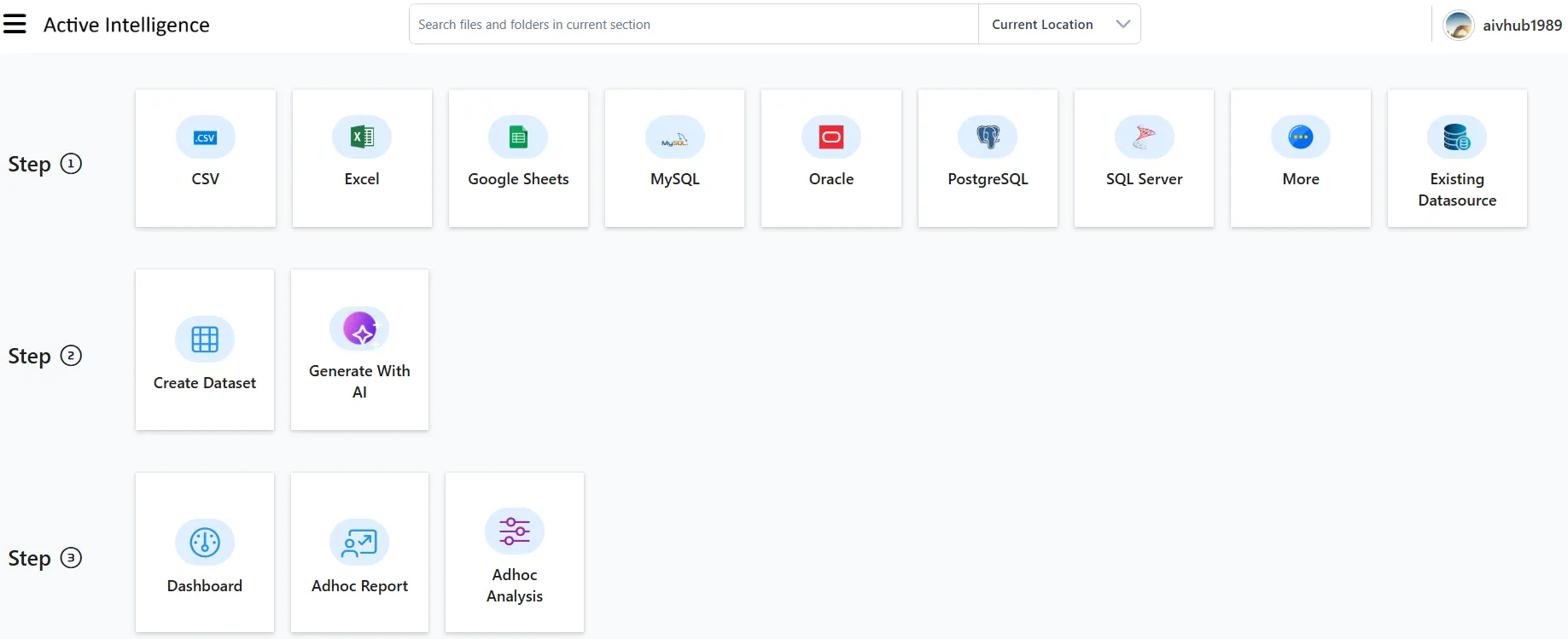Create a new Dashboard via its icon
Viewport: 1568px width, 639px height.
coord(205,543)
